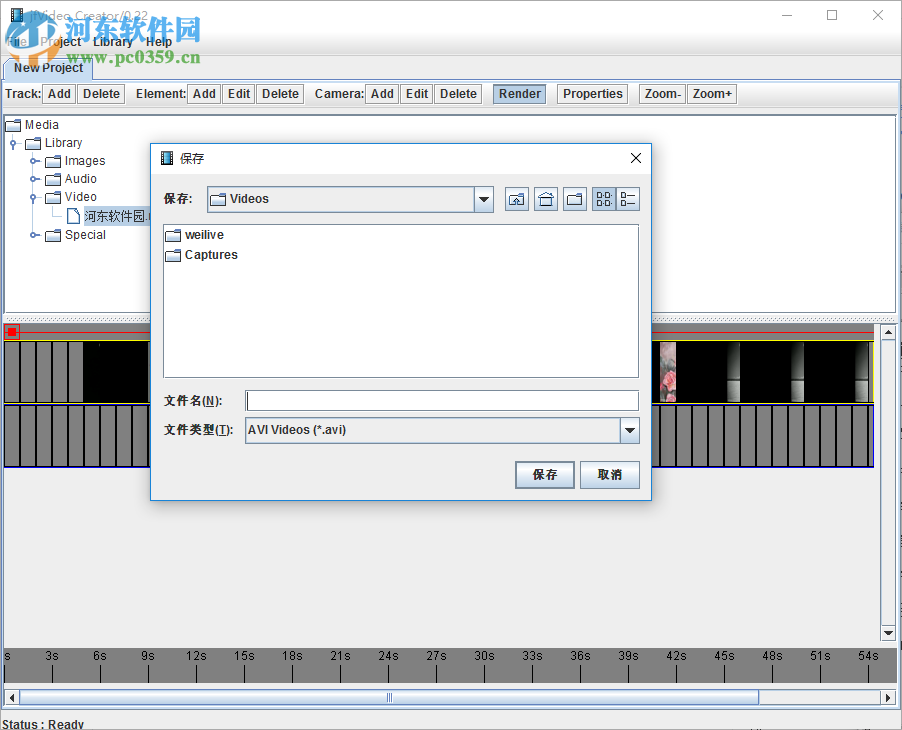Click the home/desktop icon in save dialog
Screen dimensions: 902x730
[x=545, y=199]
